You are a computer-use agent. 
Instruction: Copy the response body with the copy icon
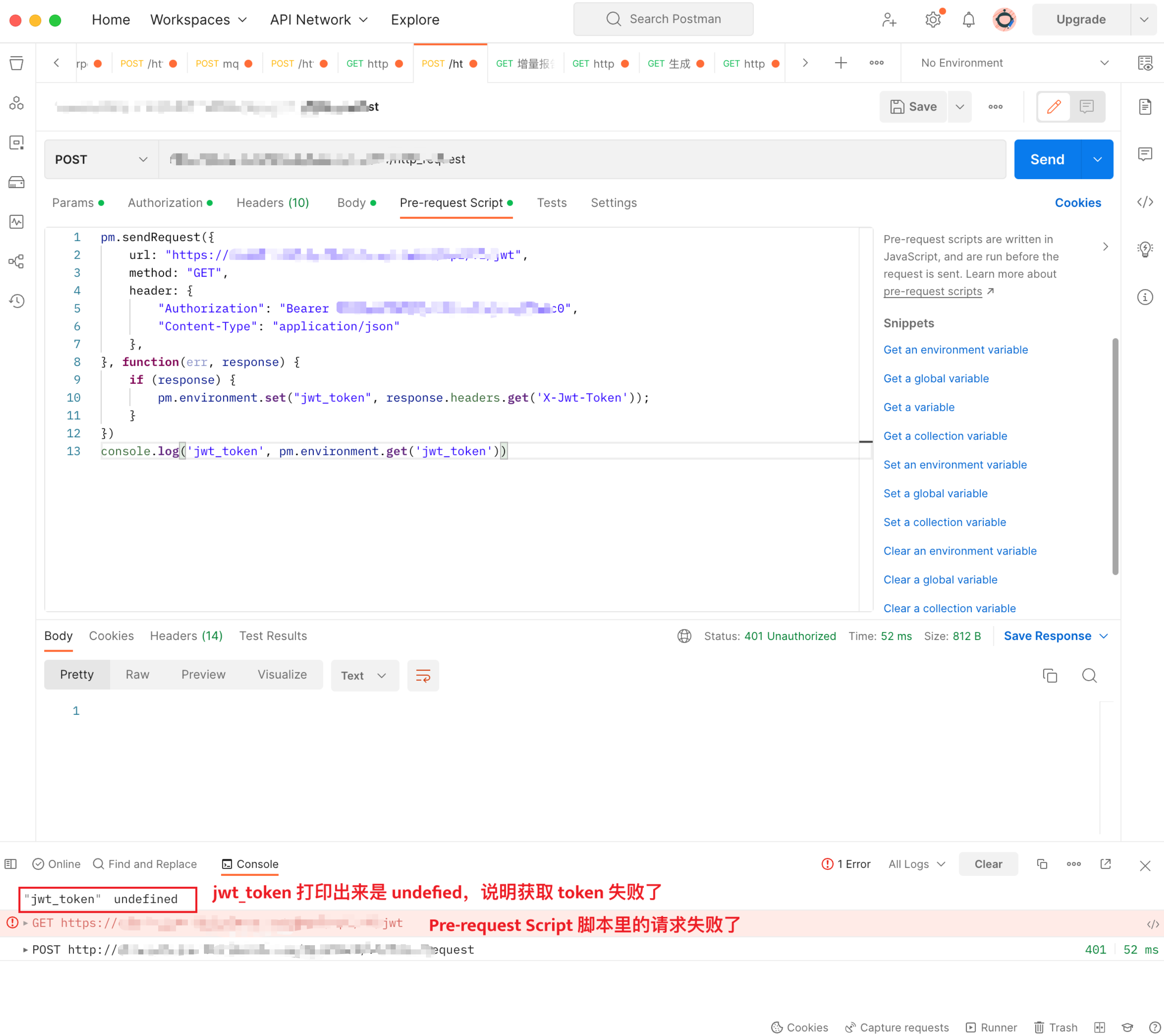pyautogui.click(x=1050, y=675)
